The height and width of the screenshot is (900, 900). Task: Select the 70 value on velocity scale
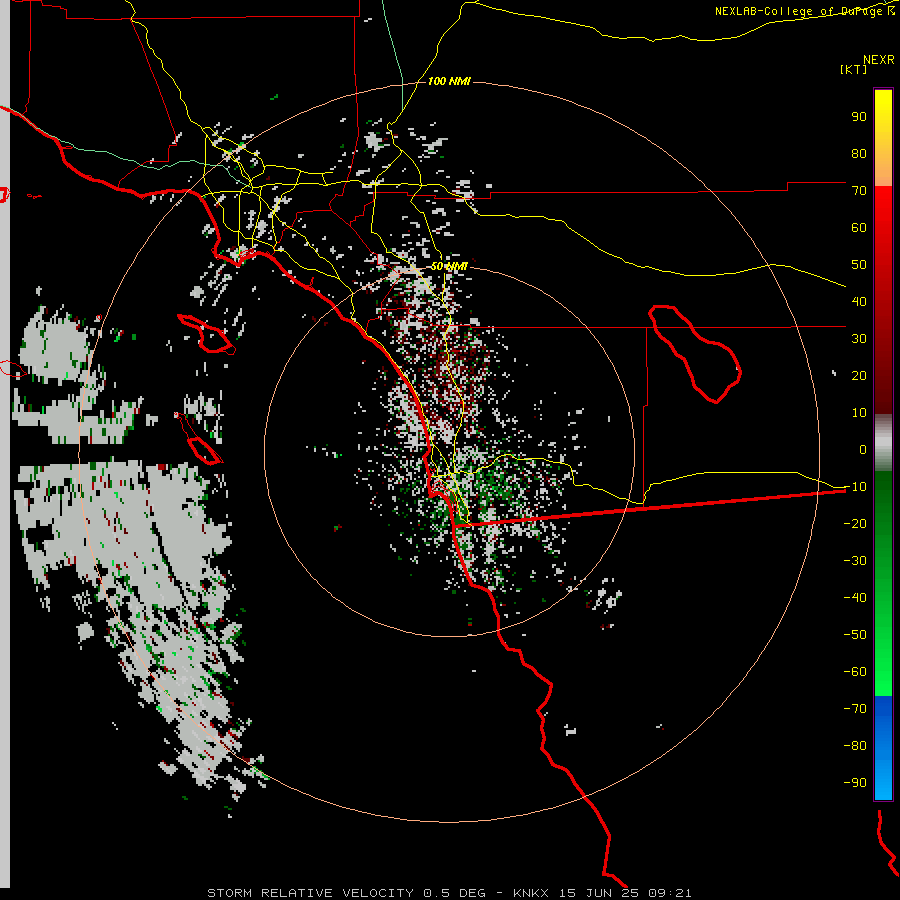click(x=859, y=191)
